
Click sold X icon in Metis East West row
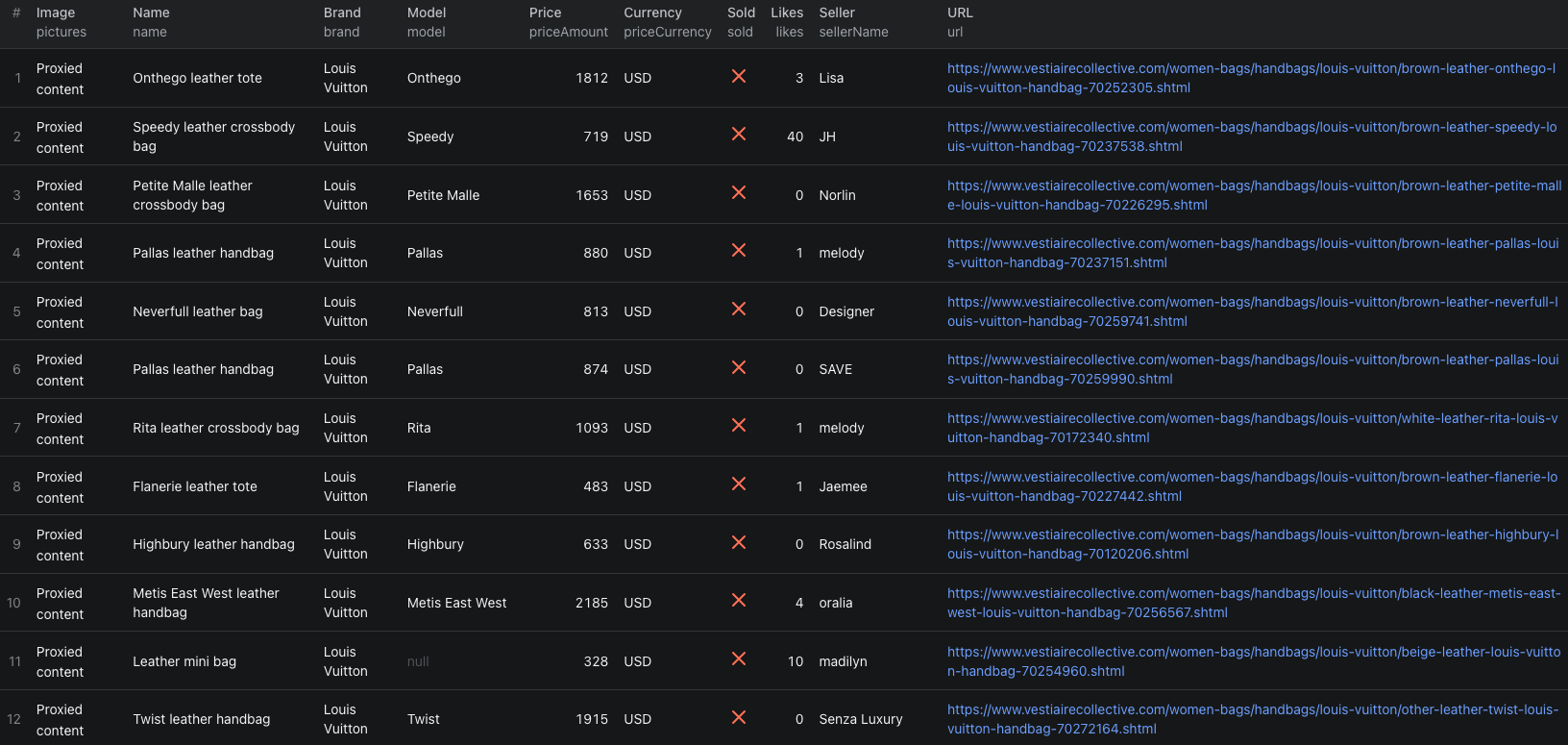tap(739, 600)
